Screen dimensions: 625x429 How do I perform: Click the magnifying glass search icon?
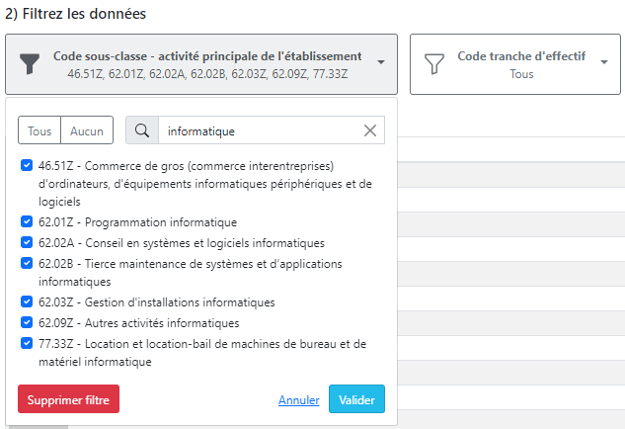pyautogui.click(x=142, y=130)
